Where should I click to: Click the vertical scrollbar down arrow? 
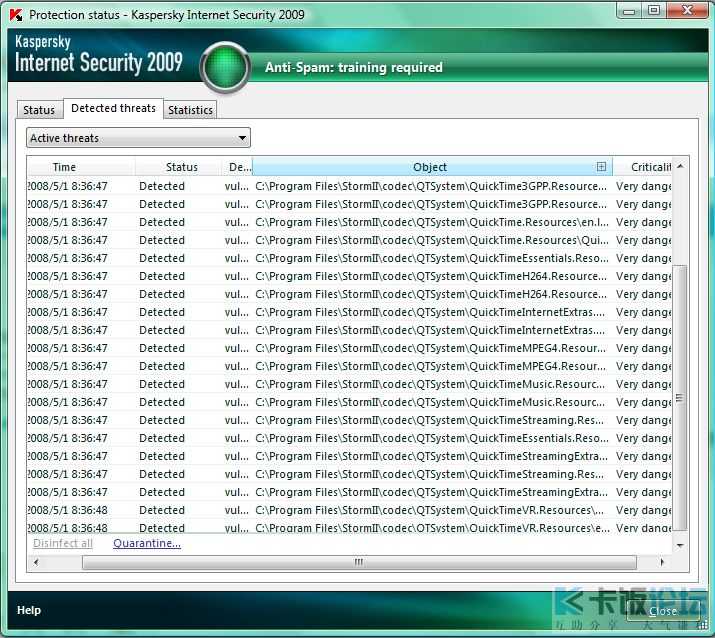click(x=680, y=545)
